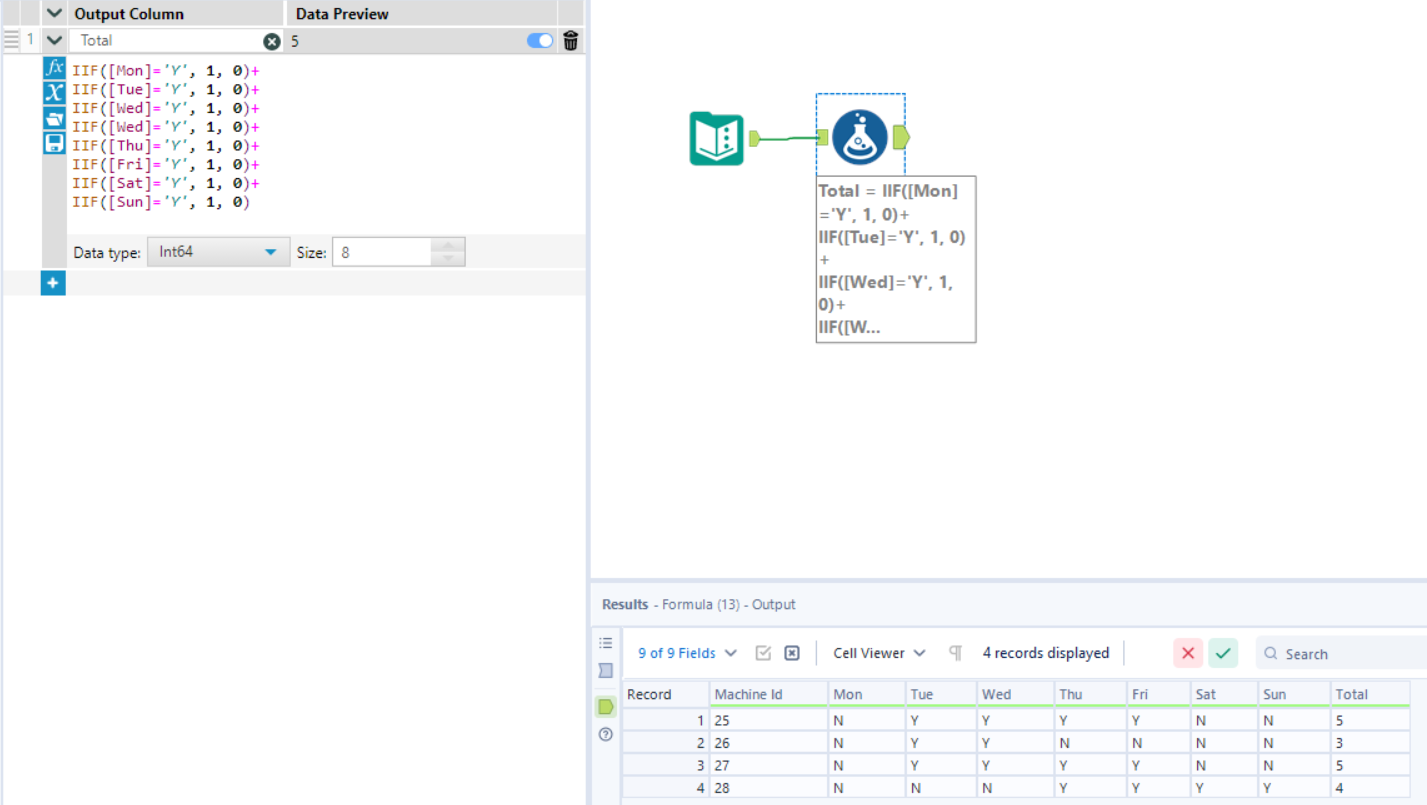Open the saved expressions folder icon
Image resolution: width=1427 pixels, height=805 pixels.
pyautogui.click(x=53, y=118)
